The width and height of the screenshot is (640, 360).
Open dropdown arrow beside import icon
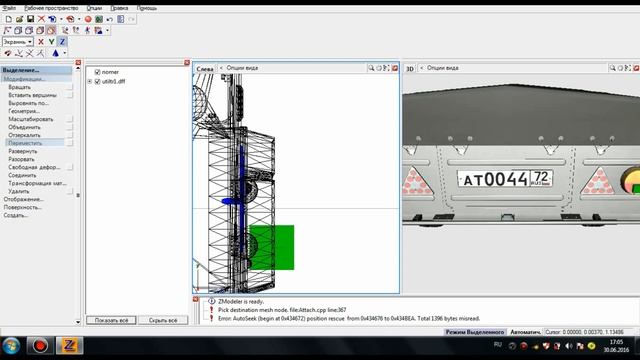[61, 19]
